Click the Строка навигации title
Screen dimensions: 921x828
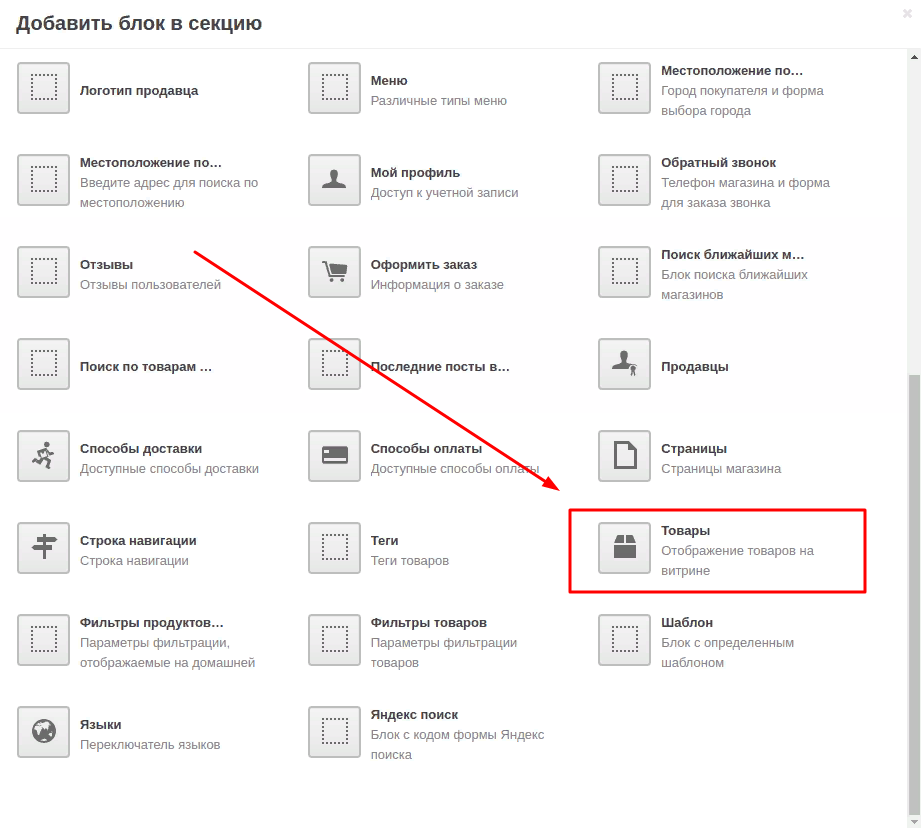click(138, 541)
